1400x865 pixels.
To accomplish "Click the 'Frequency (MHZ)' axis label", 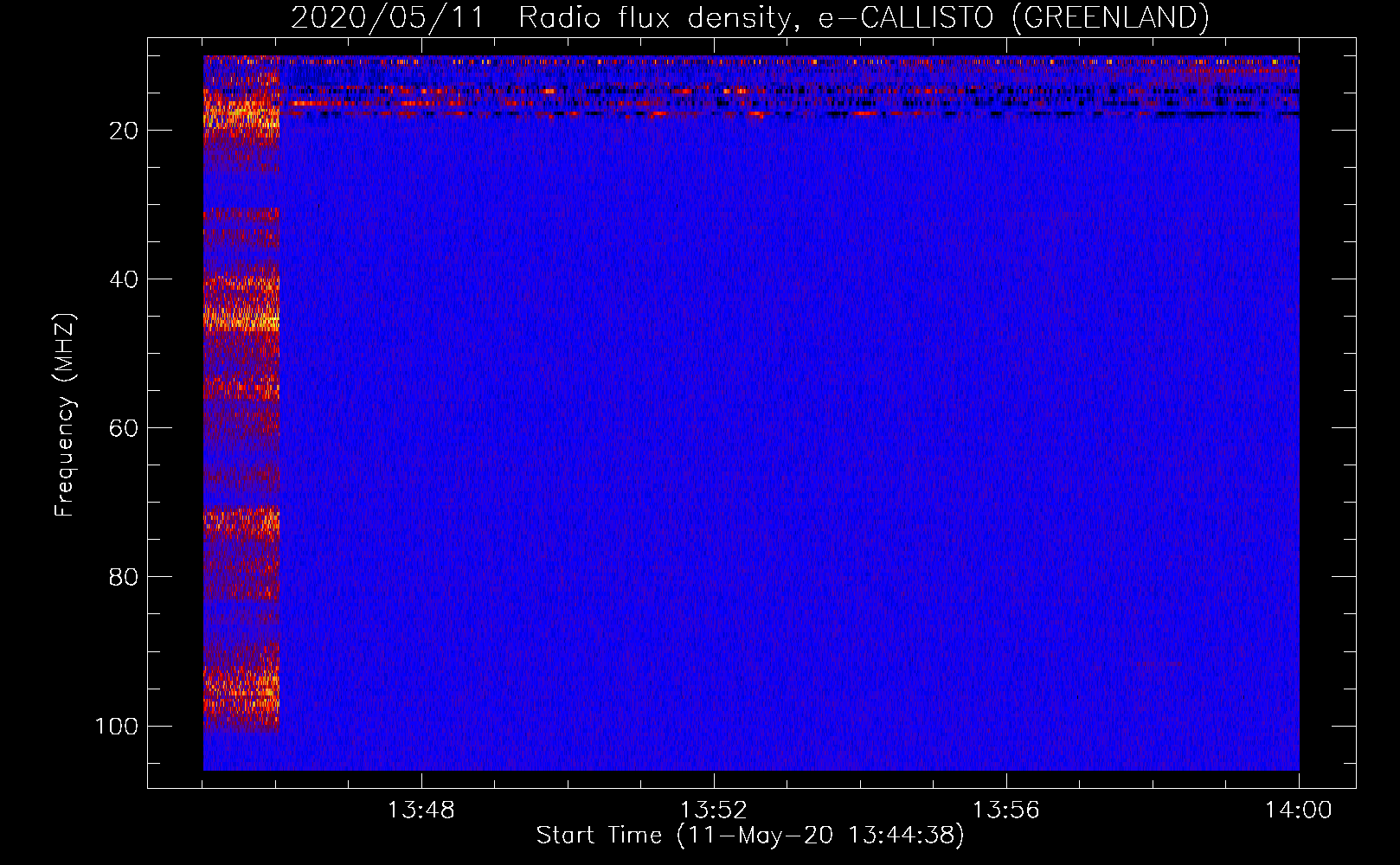I will tap(65, 414).
